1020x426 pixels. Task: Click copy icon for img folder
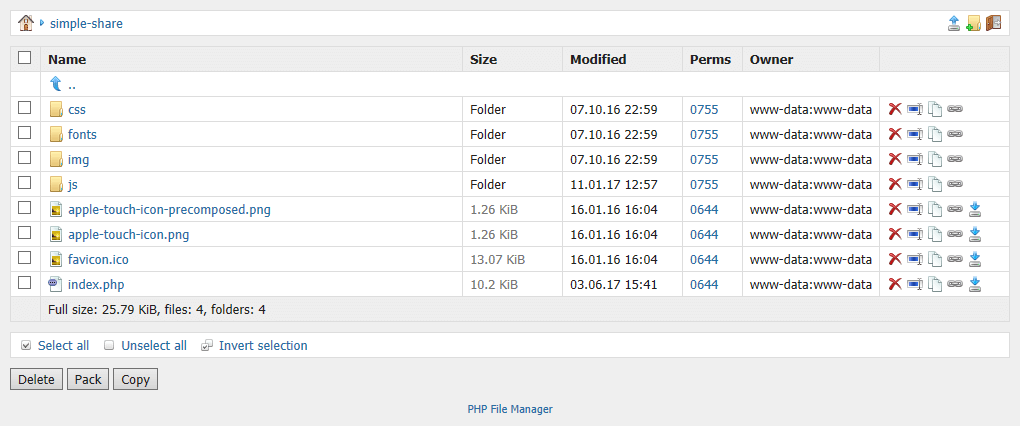[x=934, y=159]
